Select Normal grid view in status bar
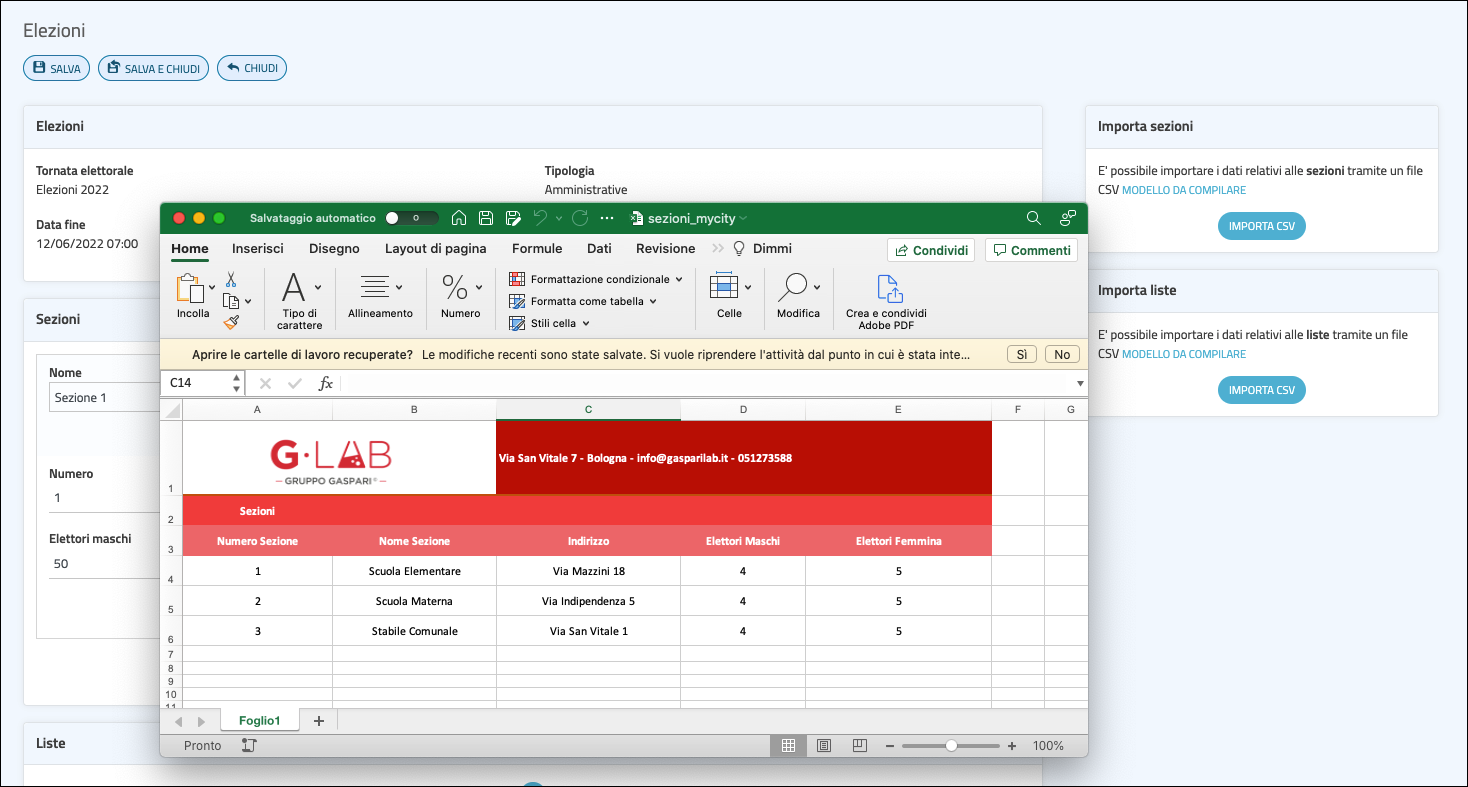This screenshot has height=787, width=1468. 788,746
